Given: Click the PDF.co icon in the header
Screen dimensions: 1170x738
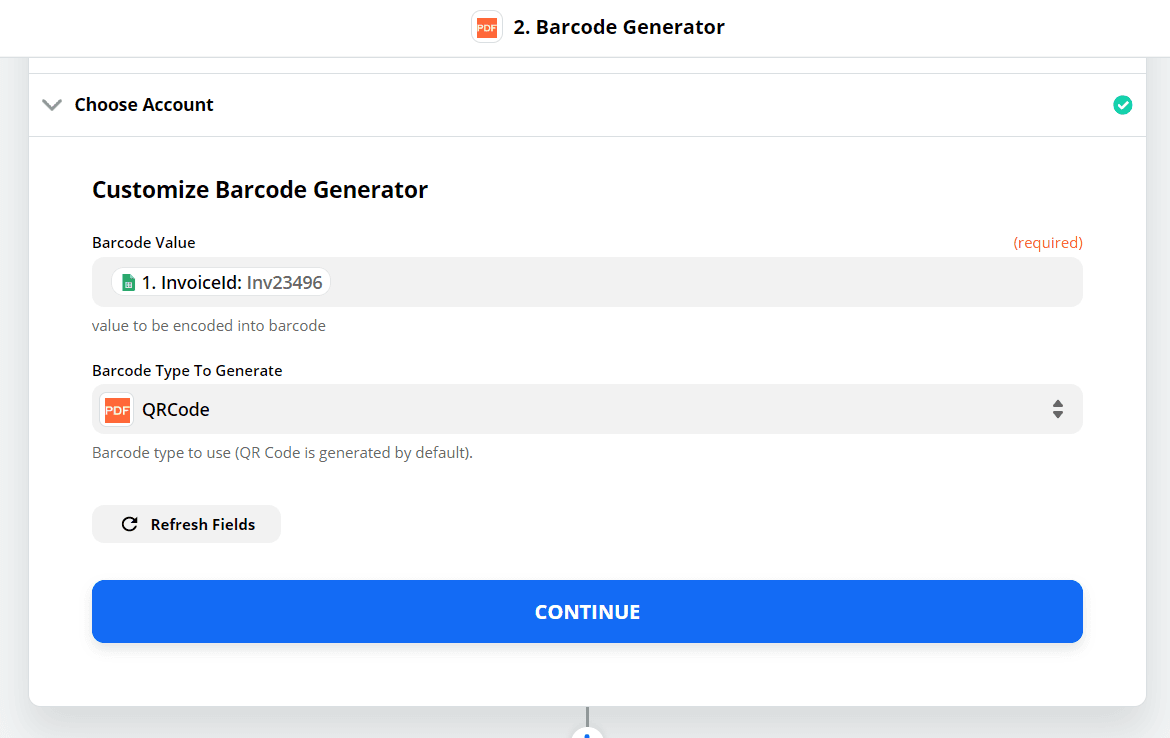Looking at the screenshot, I should [x=487, y=27].
